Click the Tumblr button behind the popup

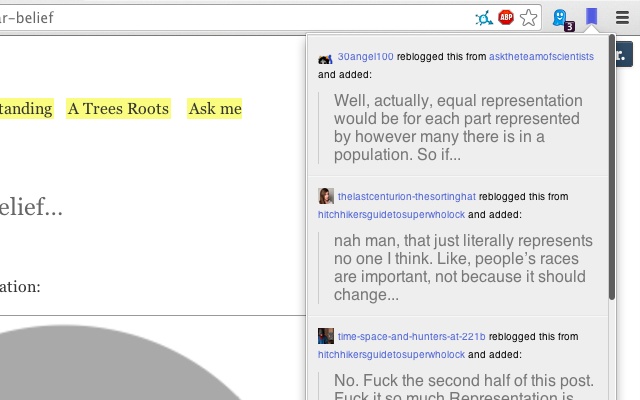624,54
